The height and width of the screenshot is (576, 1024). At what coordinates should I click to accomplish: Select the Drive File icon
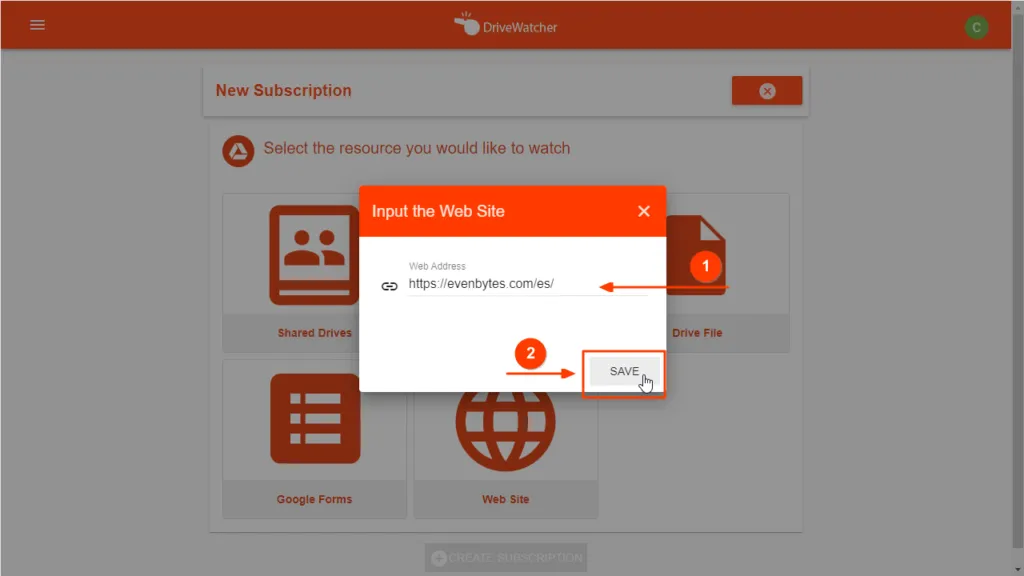pyautogui.click(x=696, y=255)
